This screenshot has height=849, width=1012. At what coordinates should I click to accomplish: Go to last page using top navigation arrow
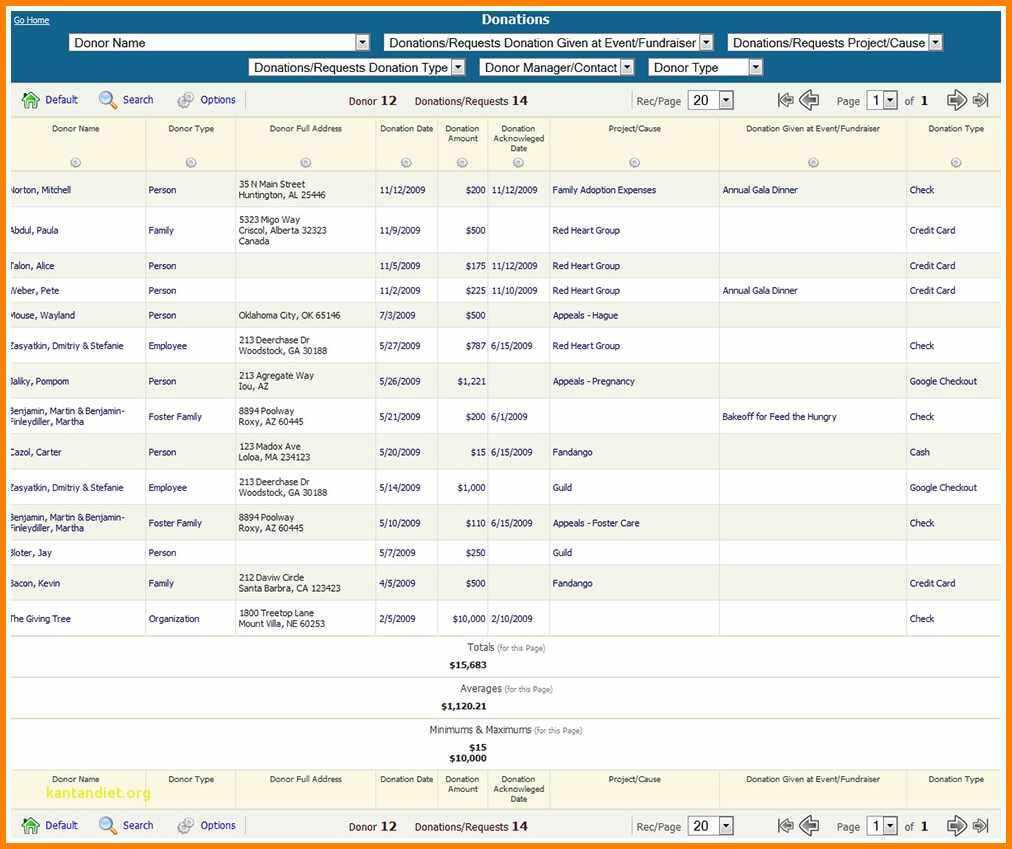[980, 100]
